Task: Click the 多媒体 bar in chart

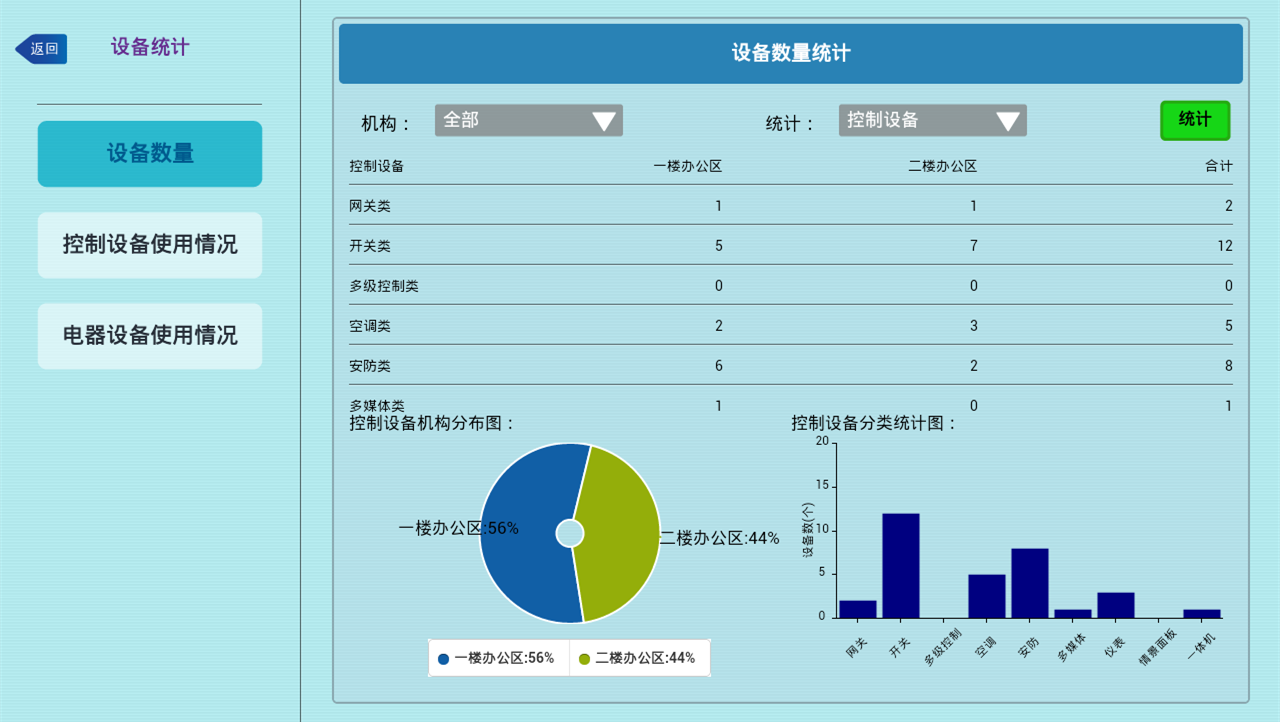Action: [1073, 613]
